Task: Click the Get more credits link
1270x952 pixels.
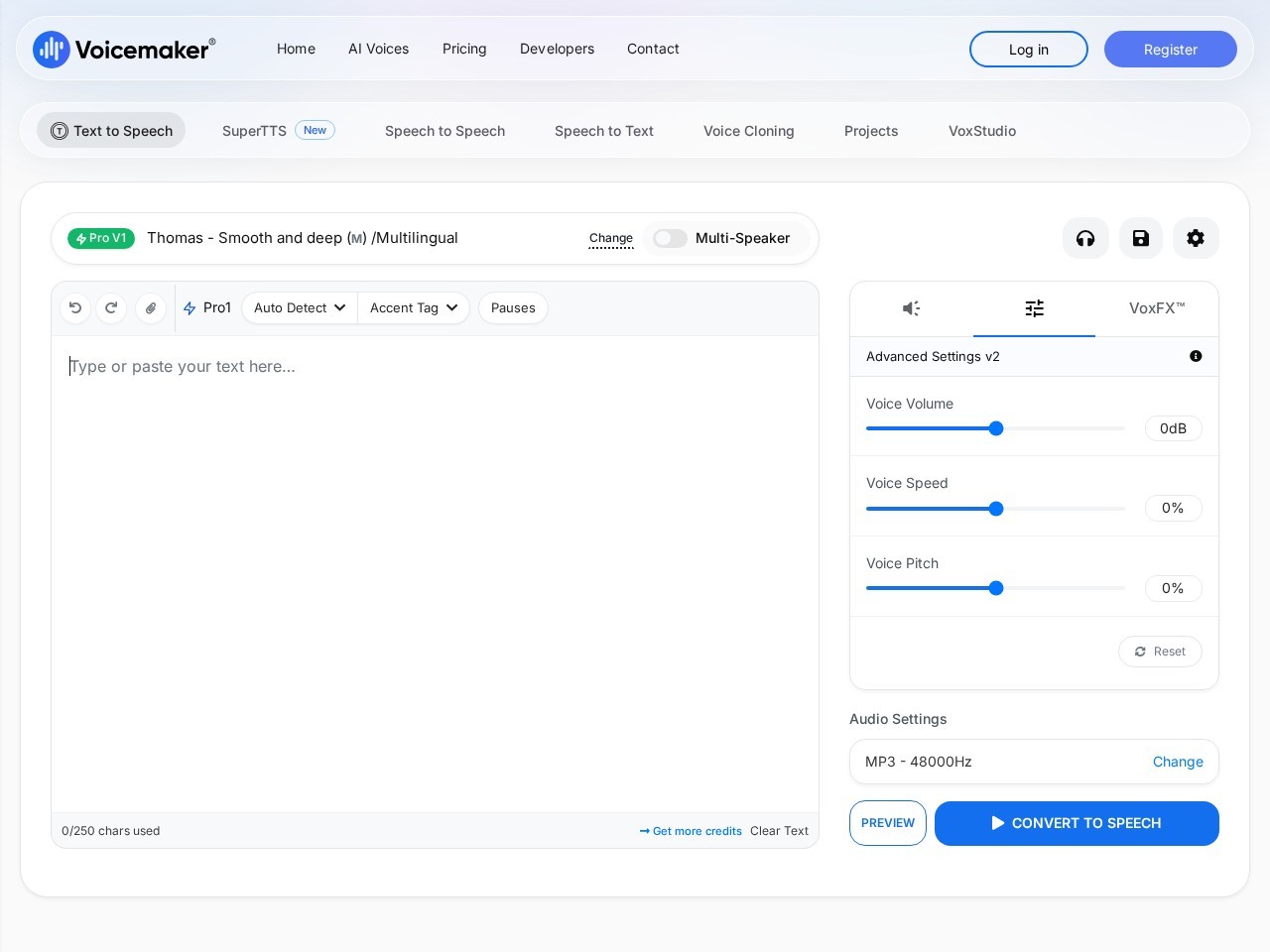Action: click(692, 831)
